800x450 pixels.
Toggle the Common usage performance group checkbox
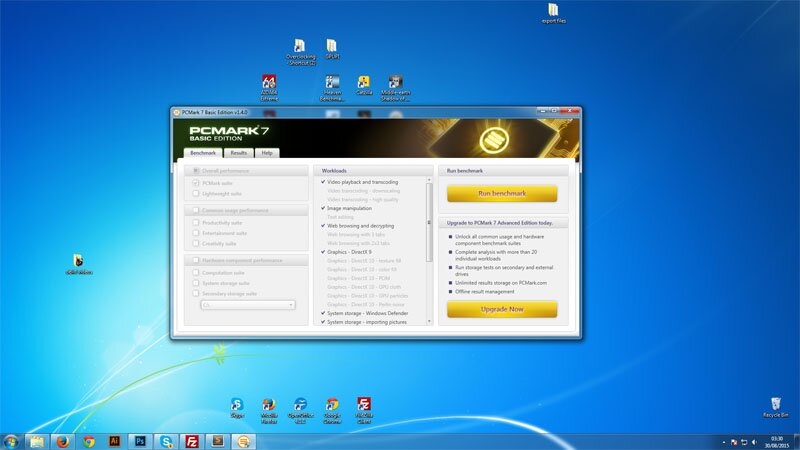(196, 210)
